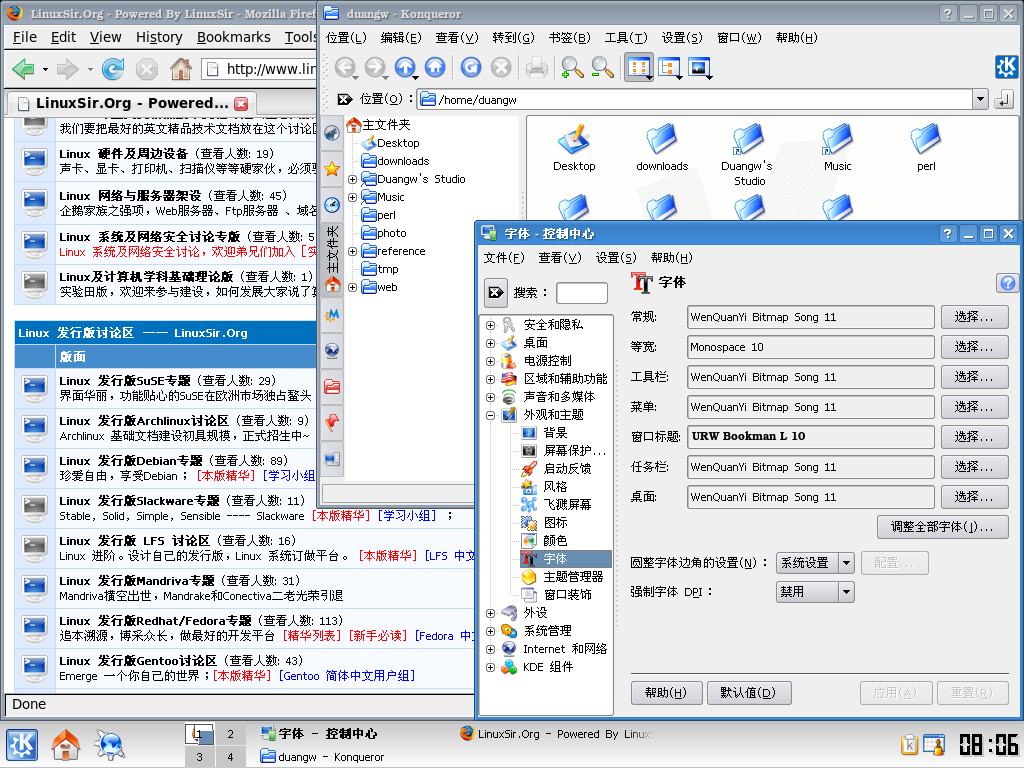Open the Control Center 设置(S) menu
The width and height of the screenshot is (1024, 768).
pos(615,258)
